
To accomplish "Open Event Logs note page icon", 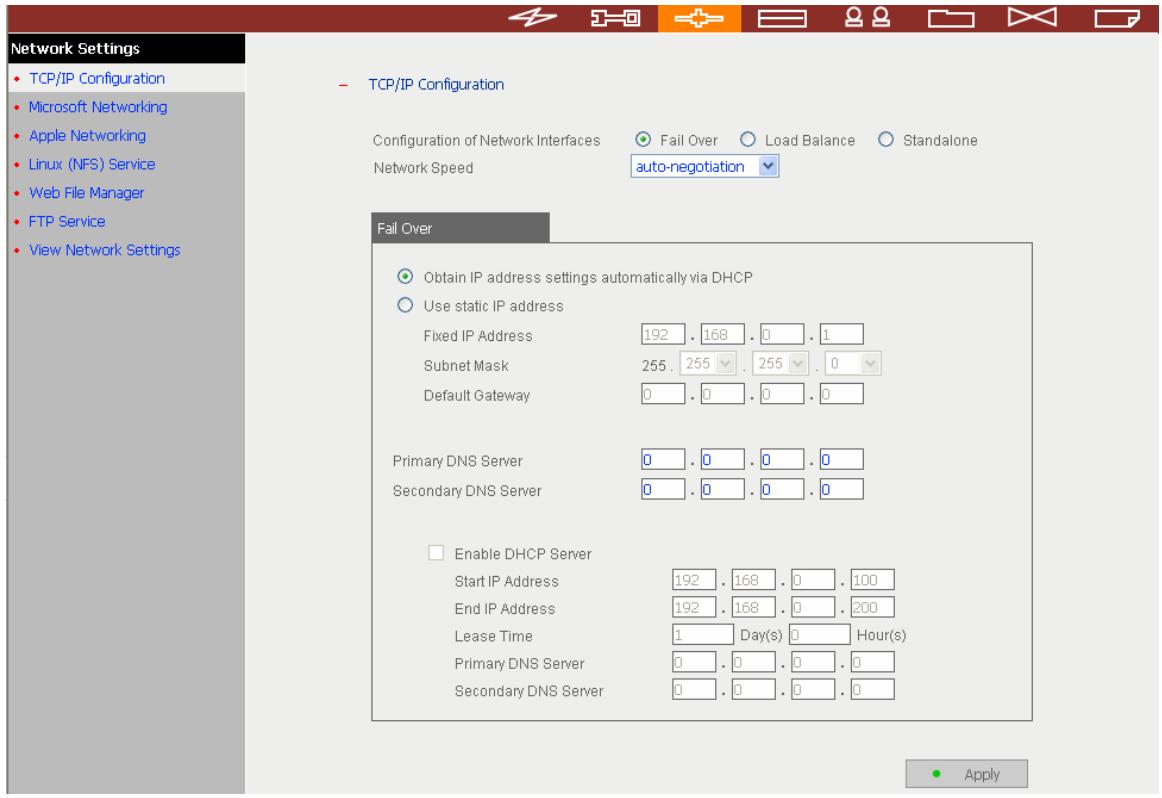I will point(1117,18).
